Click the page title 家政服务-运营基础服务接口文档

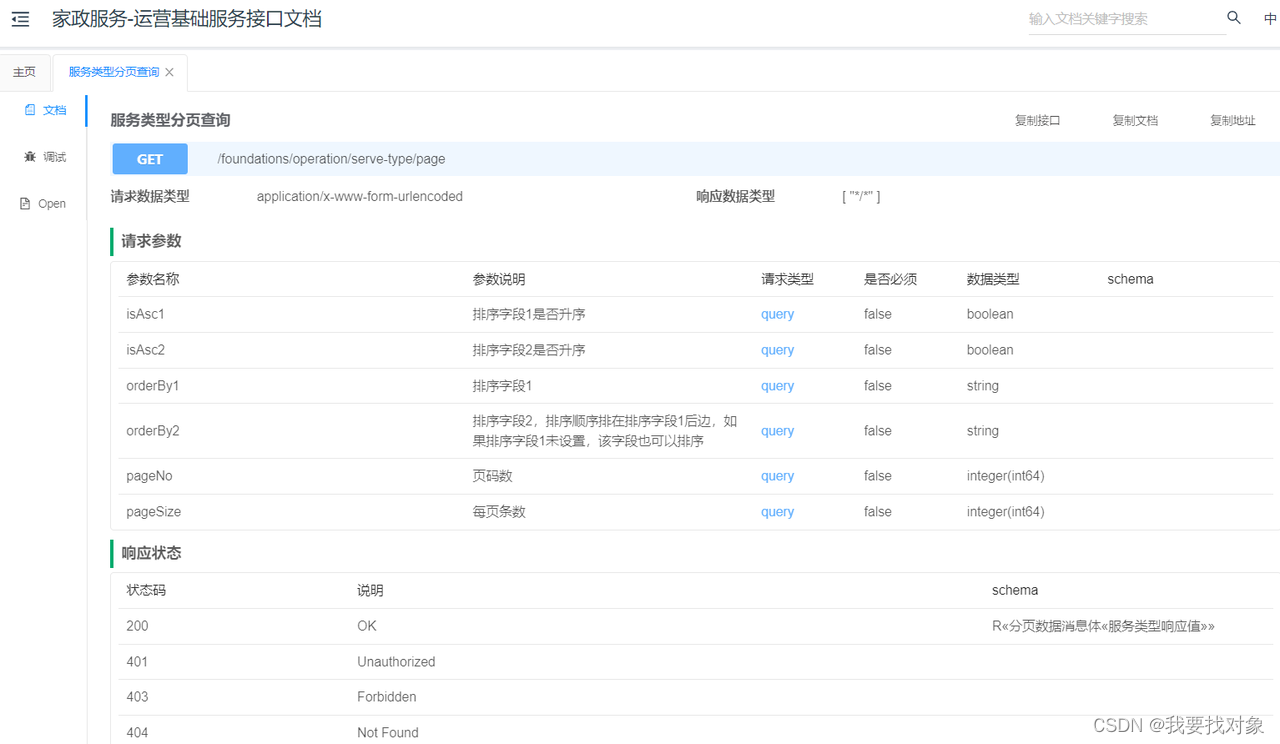pyautogui.click(x=187, y=19)
